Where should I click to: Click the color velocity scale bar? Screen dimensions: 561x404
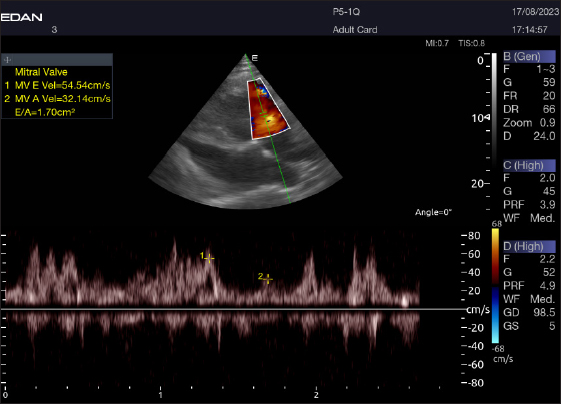click(495, 286)
